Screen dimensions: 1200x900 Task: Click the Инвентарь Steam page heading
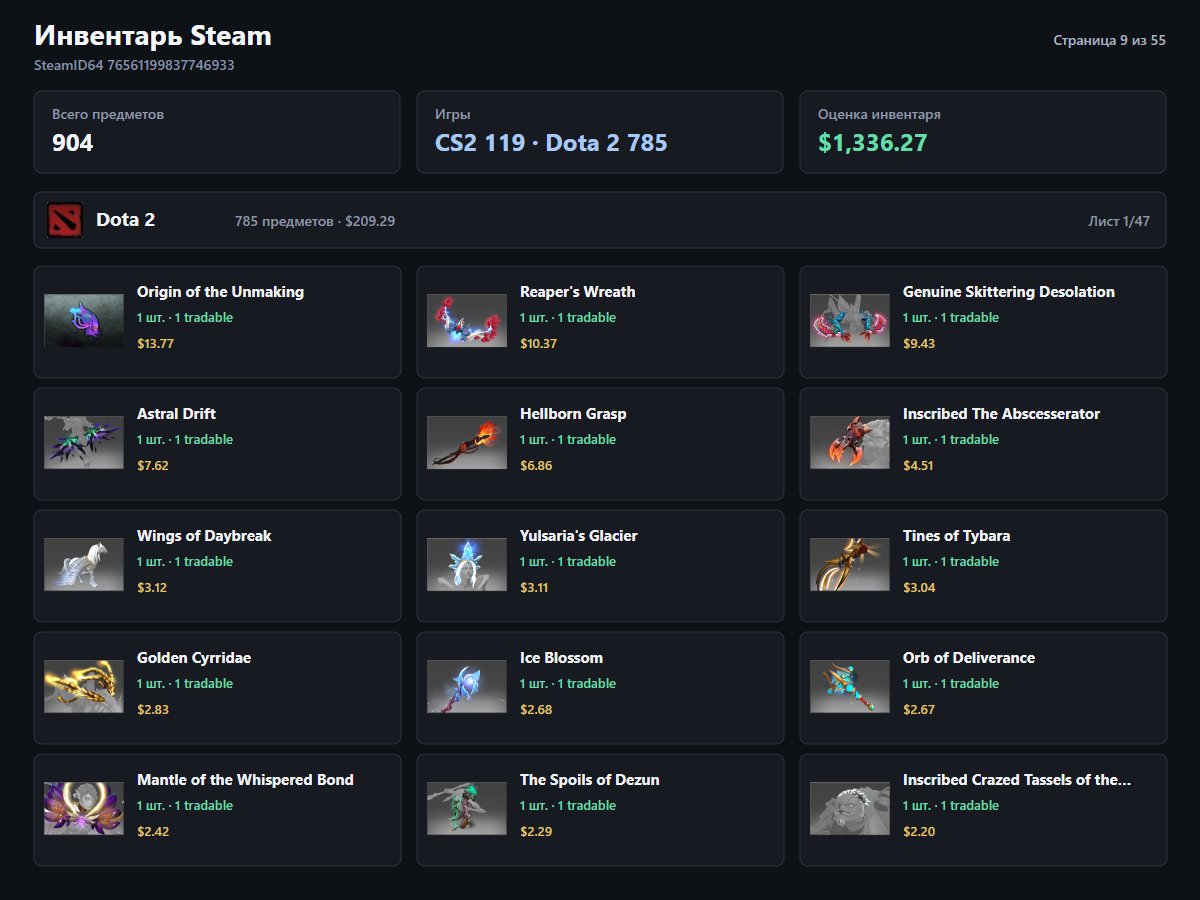(153, 36)
